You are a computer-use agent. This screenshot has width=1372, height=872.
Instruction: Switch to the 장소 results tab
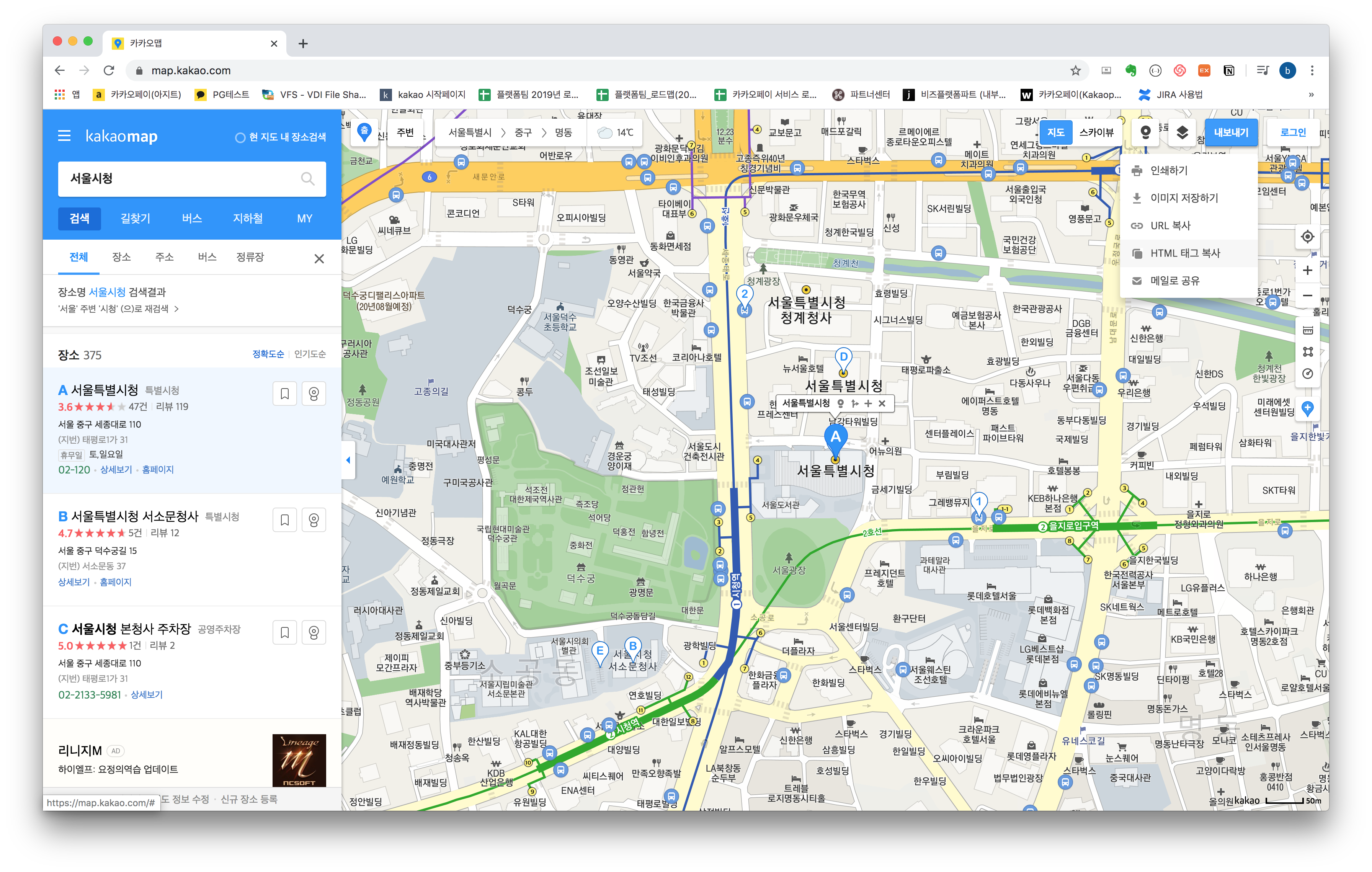121,257
